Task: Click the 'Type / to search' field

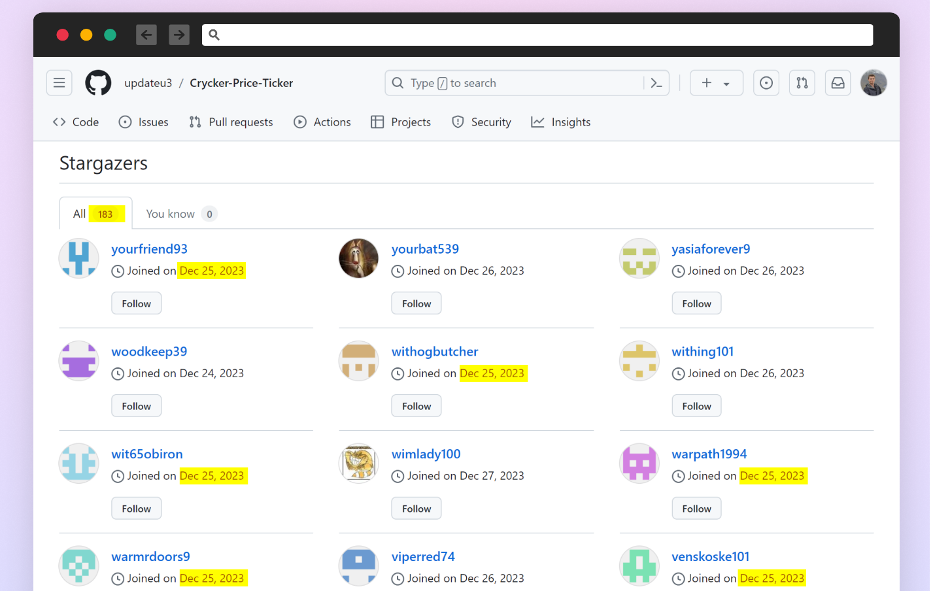Action: pyautogui.click(x=527, y=83)
